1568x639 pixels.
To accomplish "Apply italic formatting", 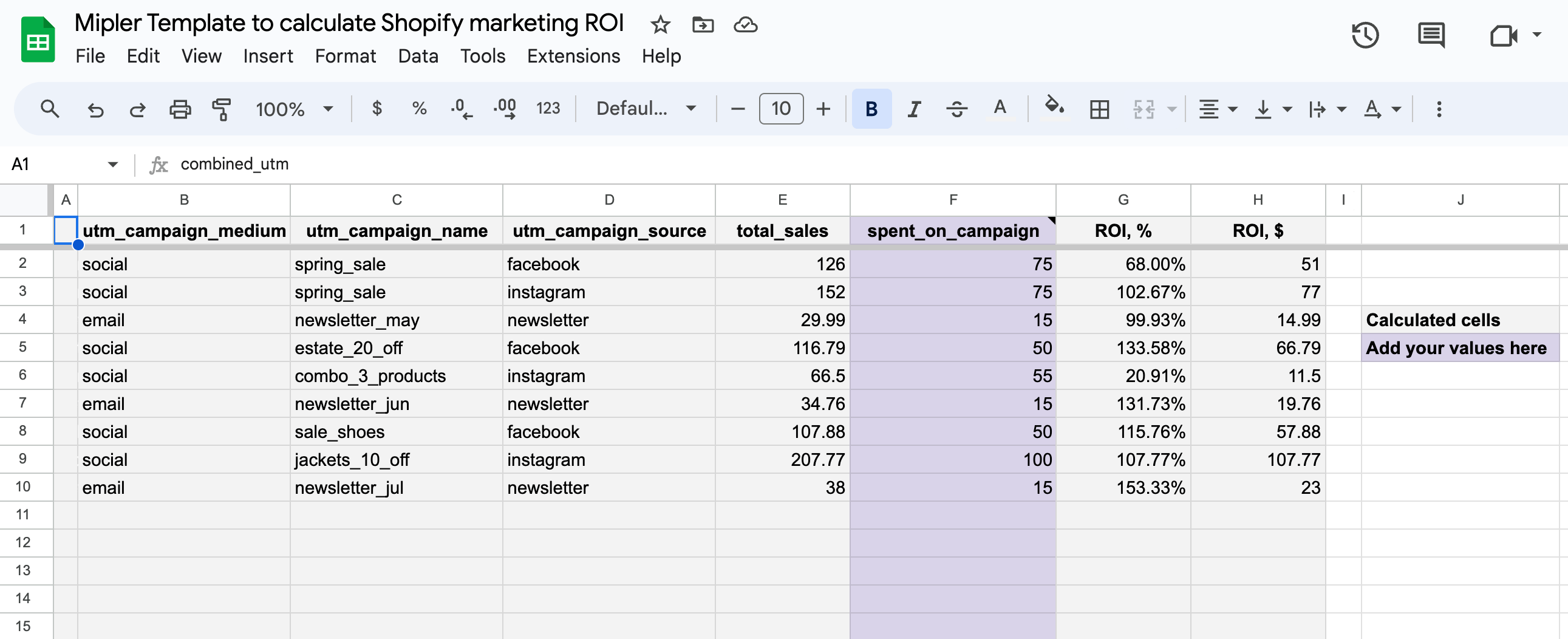I will [913, 109].
